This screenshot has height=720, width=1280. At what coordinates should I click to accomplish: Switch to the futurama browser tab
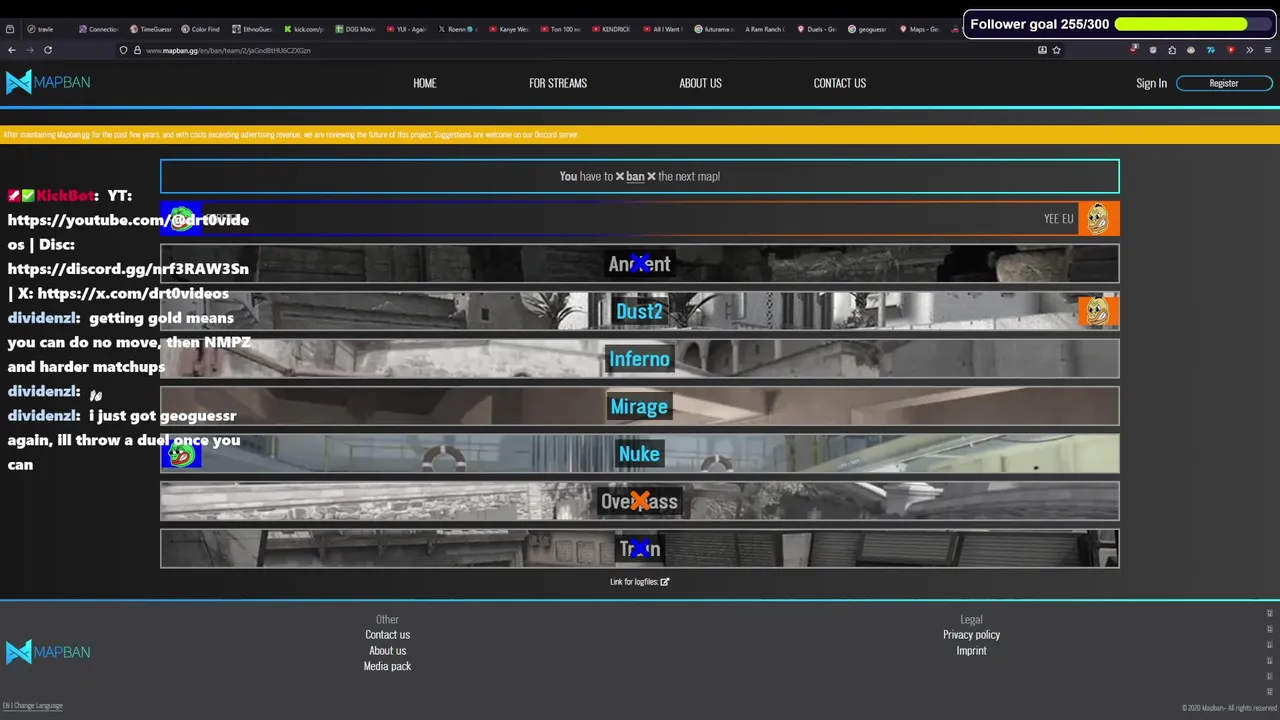[x=716, y=29]
